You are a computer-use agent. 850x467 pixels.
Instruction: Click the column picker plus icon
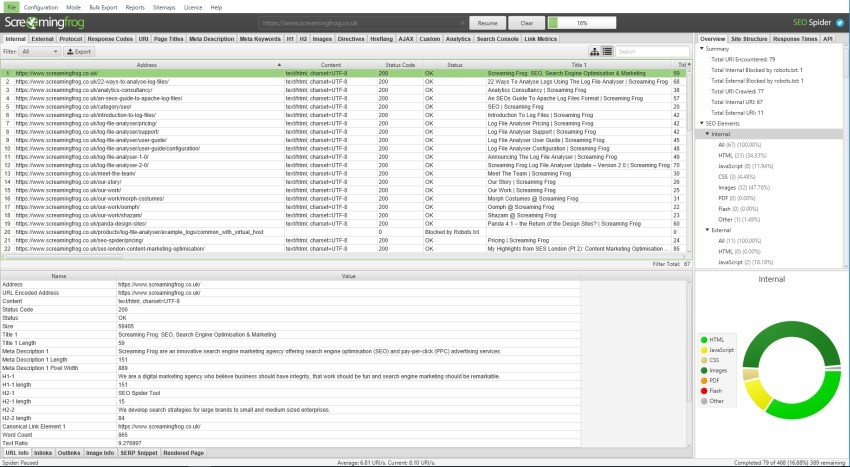pos(689,65)
